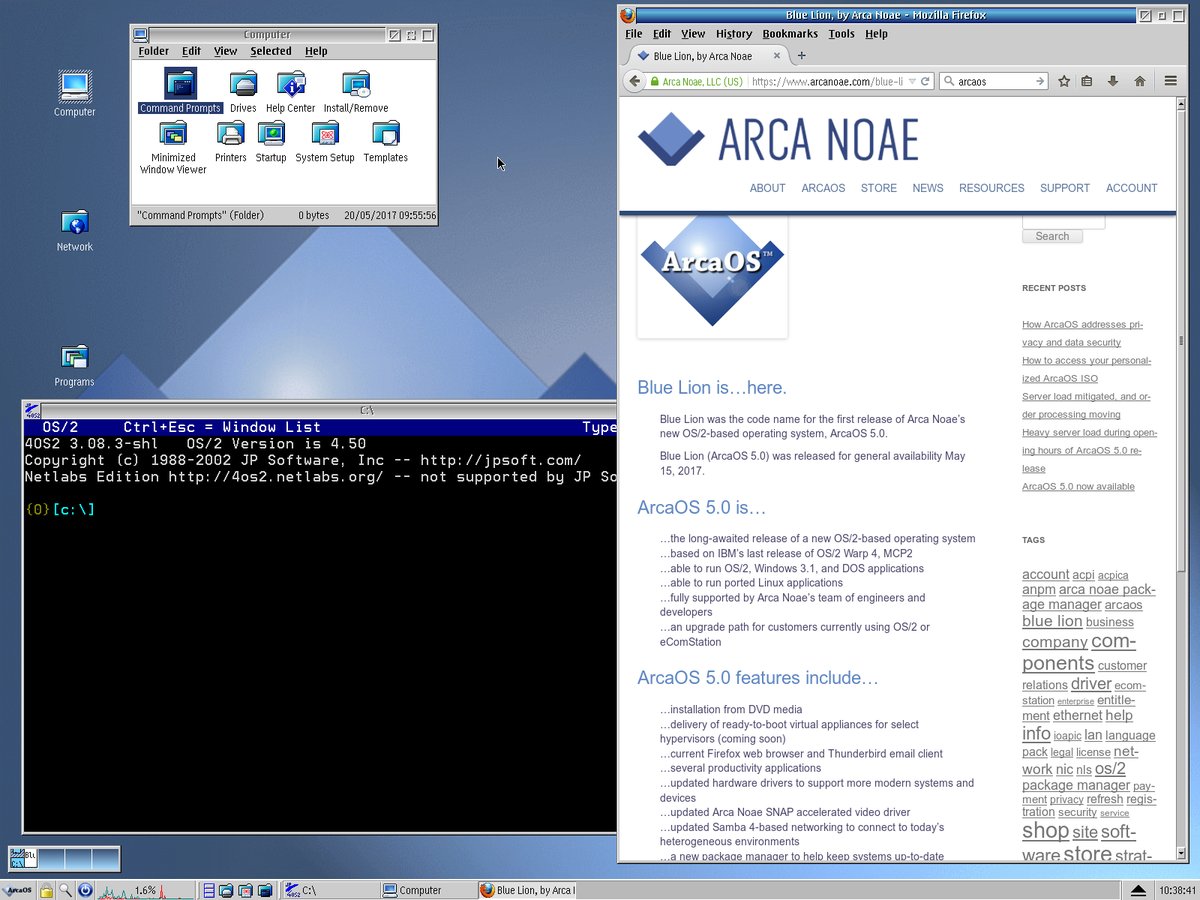This screenshot has height=900, width=1200.
Task: Click the padlock lockup icon in taskbar
Action: click(46, 890)
